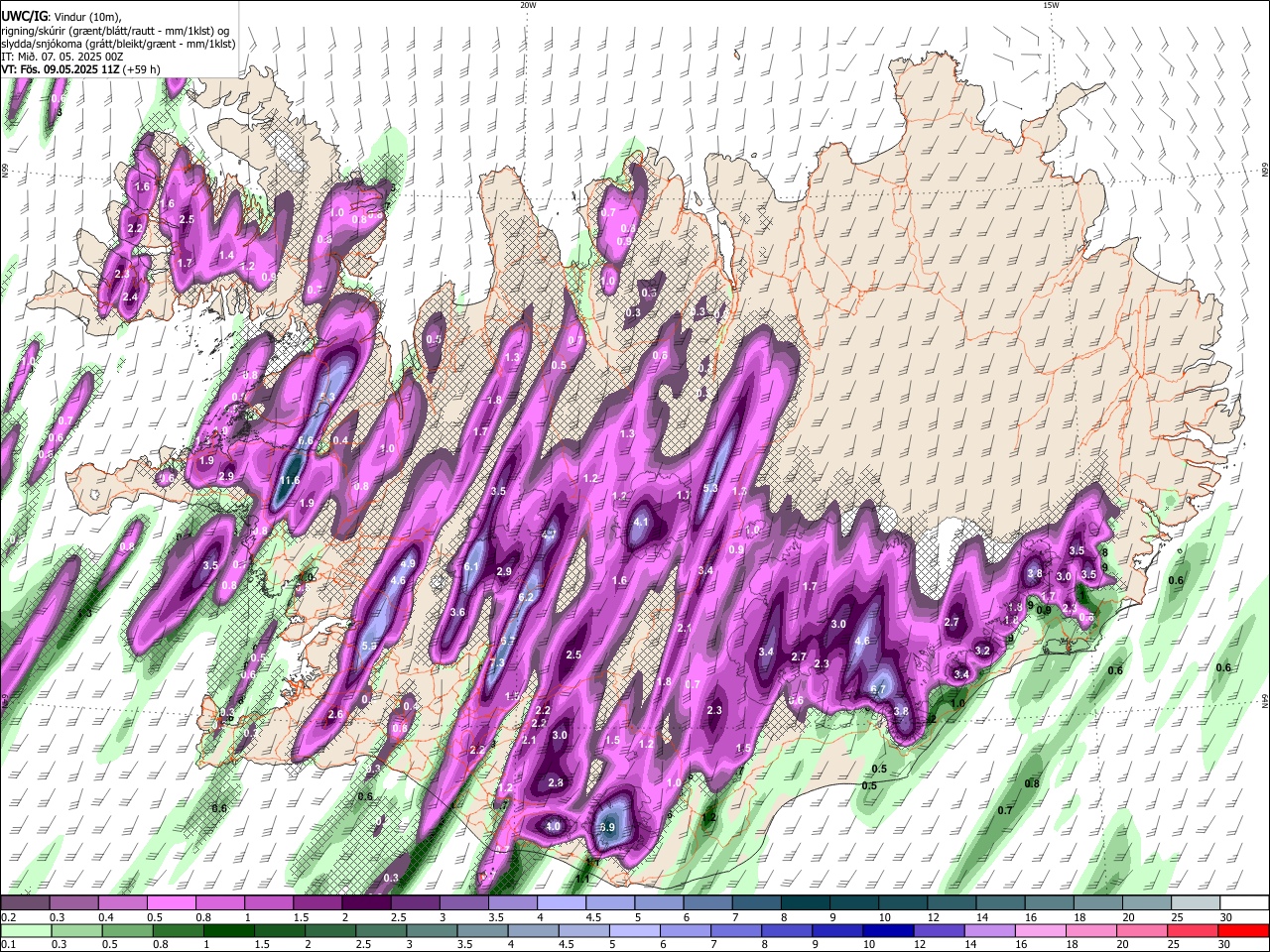Click the 'rigning/skúrir' legend description line
Viewport: 1270px width, 952px height.
click(115, 30)
